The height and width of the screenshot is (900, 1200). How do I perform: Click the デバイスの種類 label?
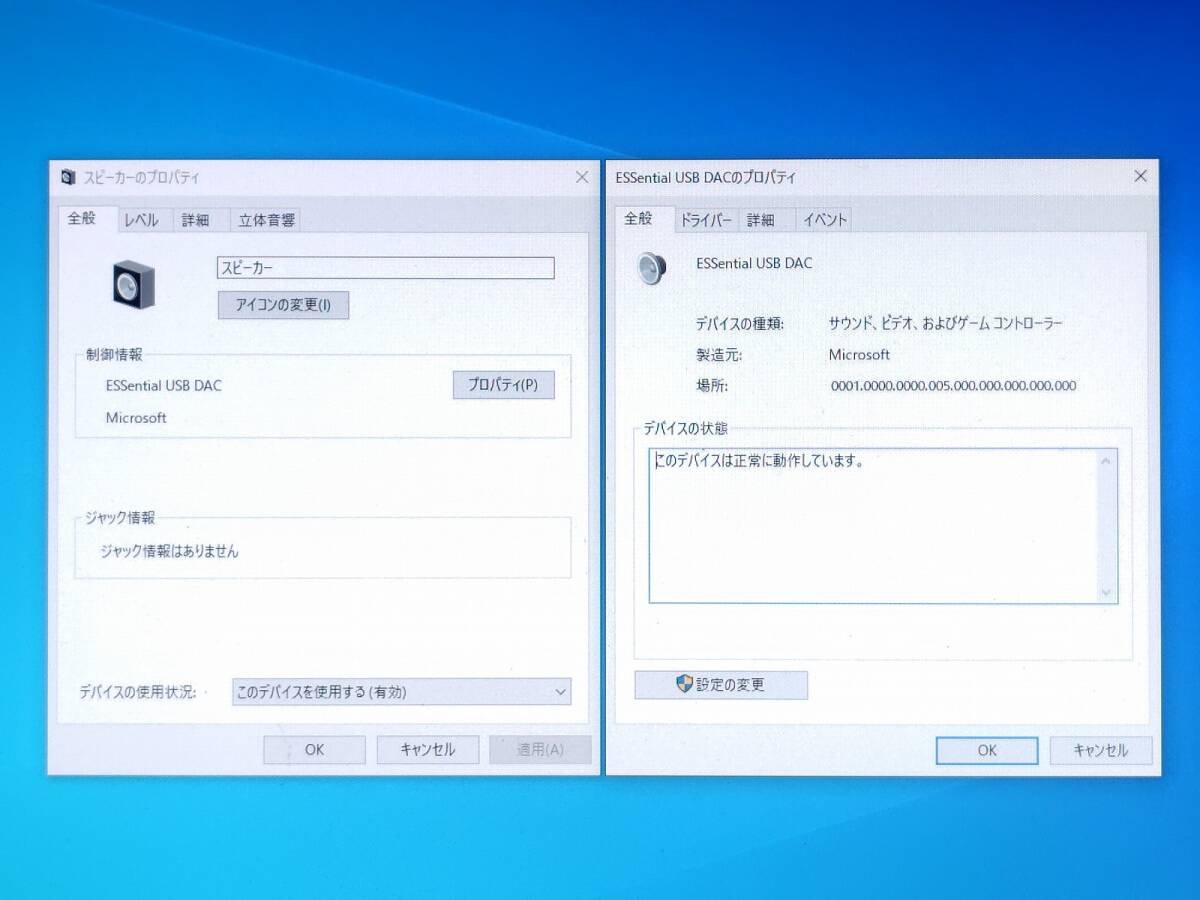click(x=740, y=324)
